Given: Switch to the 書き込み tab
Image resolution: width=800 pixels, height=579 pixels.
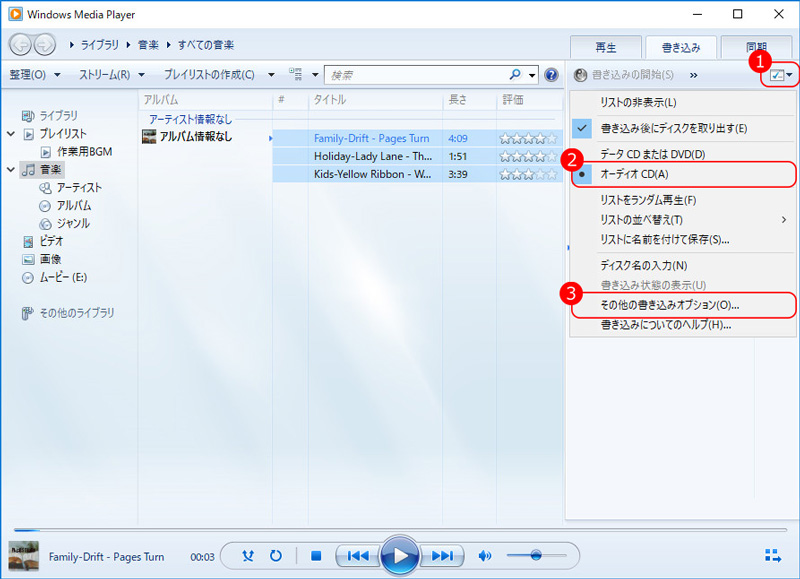Looking at the screenshot, I should [681, 47].
